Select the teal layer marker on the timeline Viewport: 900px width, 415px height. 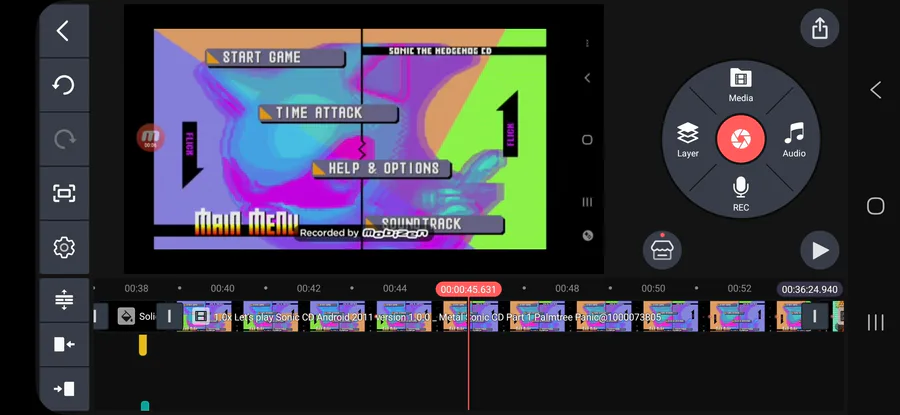pyautogui.click(x=145, y=406)
